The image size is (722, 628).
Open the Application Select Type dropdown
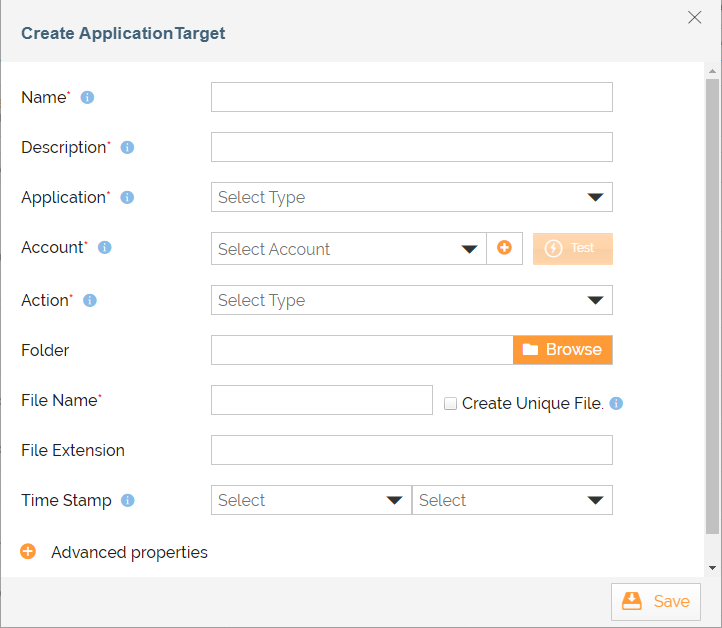point(412,197)
